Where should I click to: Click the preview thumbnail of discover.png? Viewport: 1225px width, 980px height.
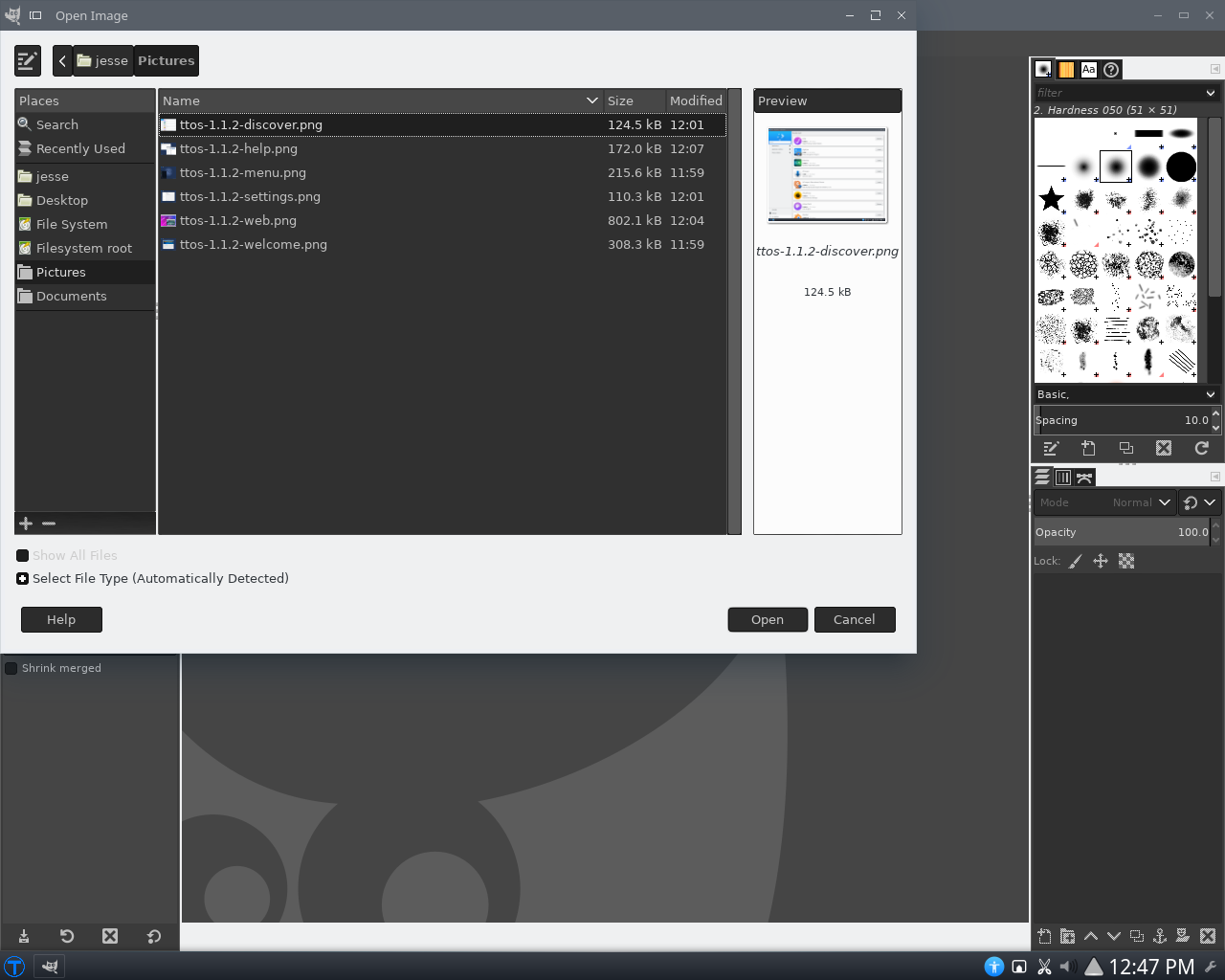828,175
